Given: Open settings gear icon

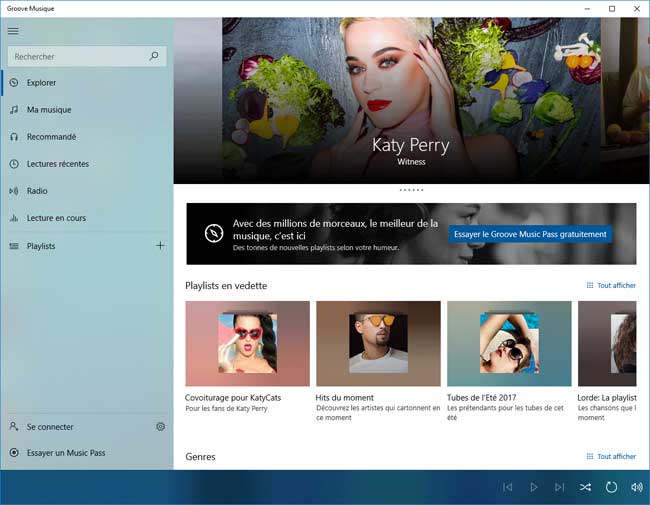Looking at the screenshot, I should pyautogui.click(x=160, y=427).
